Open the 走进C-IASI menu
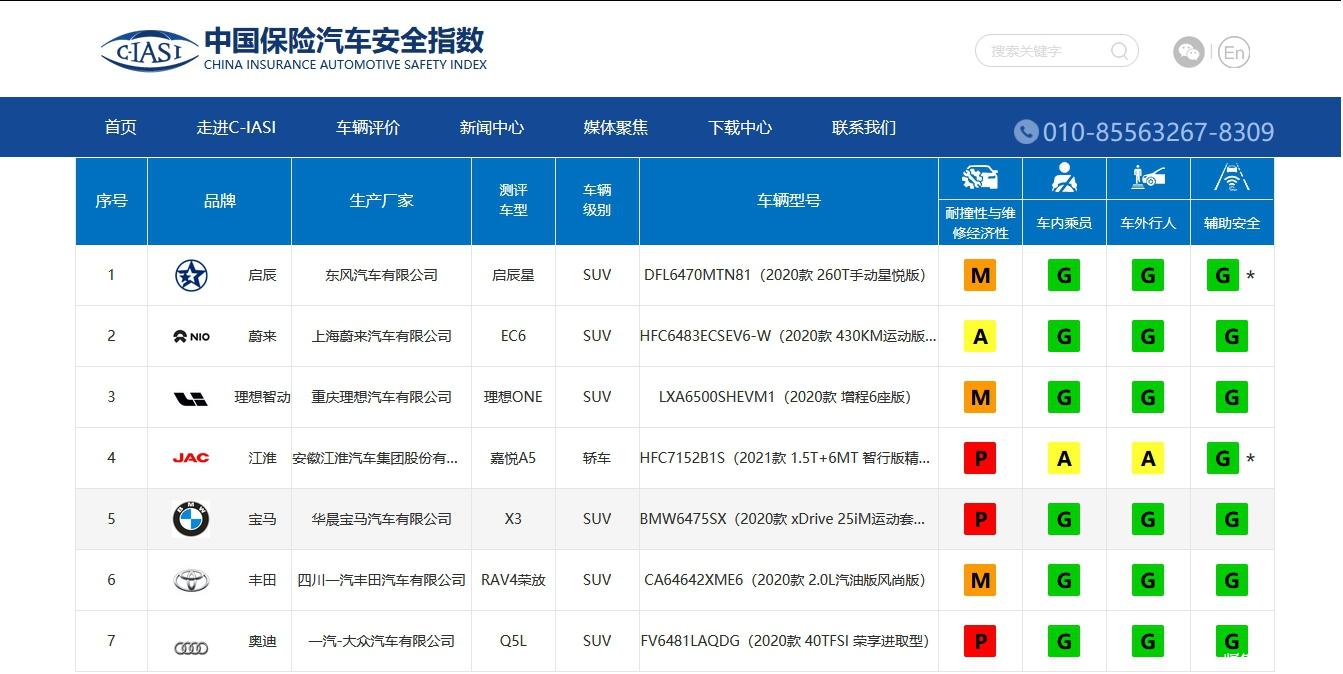This screenshot has width=1343, height=674. point(236,127)
